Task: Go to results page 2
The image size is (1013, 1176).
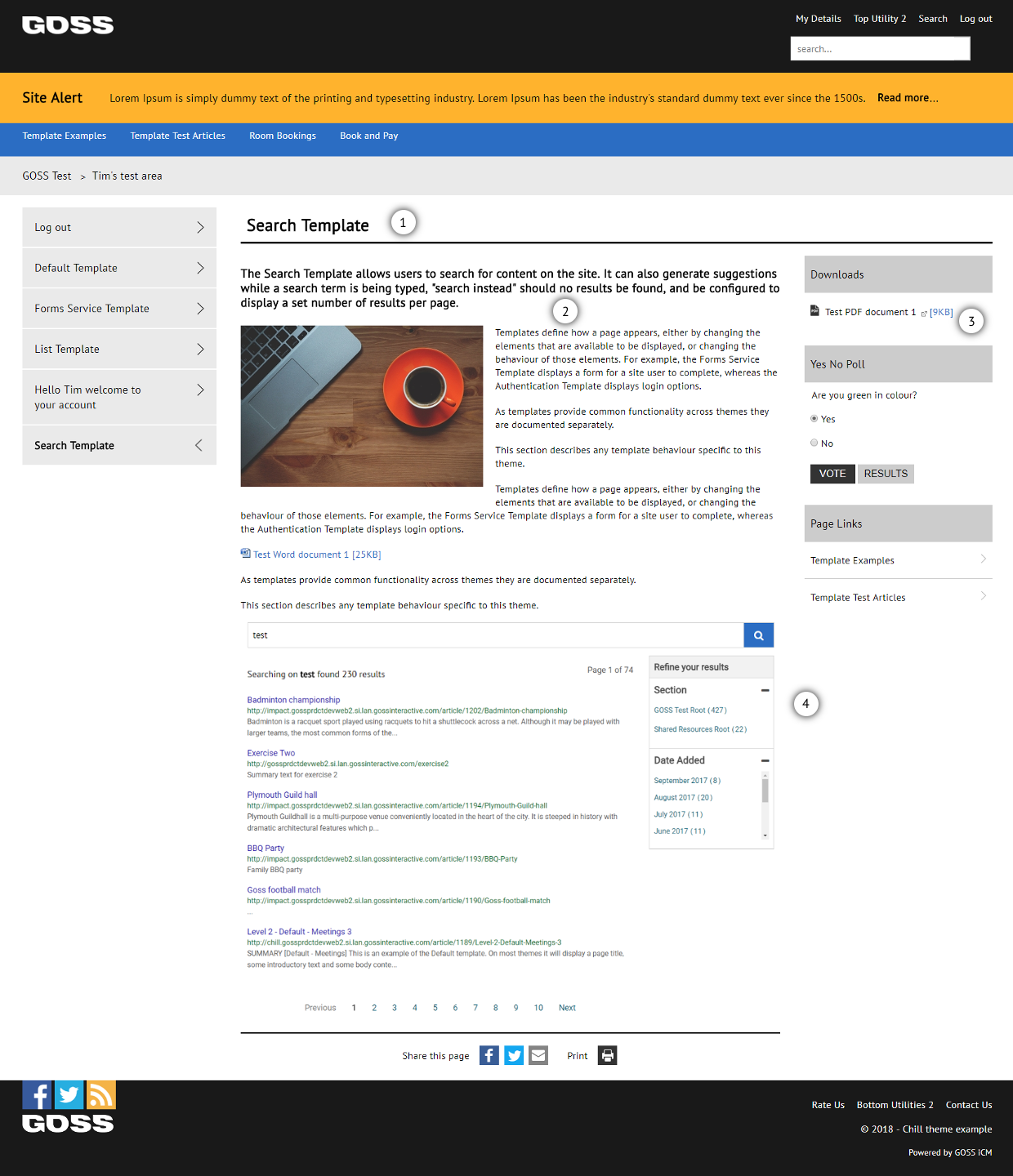Action: point(374,1008)
